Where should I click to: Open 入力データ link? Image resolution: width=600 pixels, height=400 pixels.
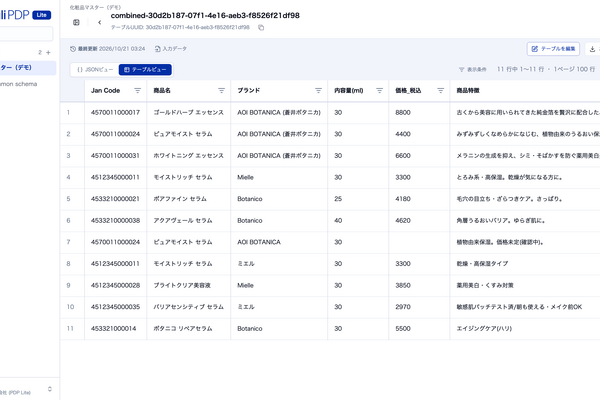[x=171, y=49]
